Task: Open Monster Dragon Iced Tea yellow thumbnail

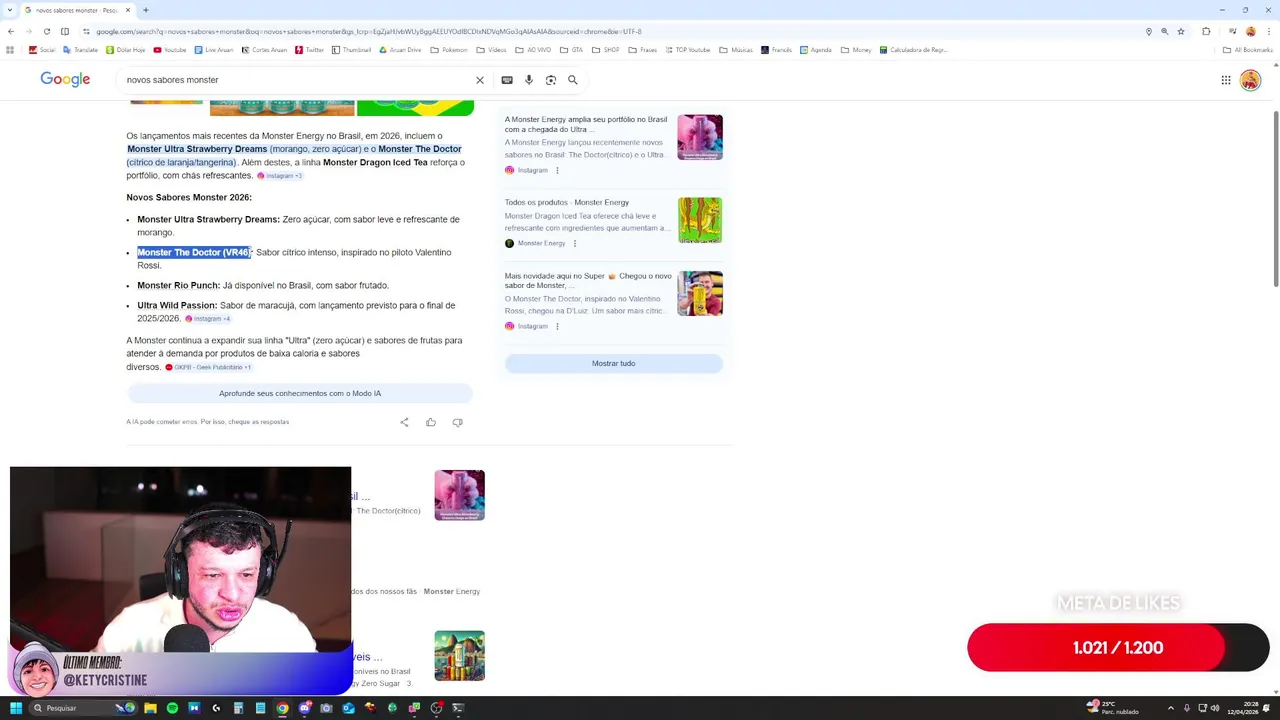Action: (700, 220)
